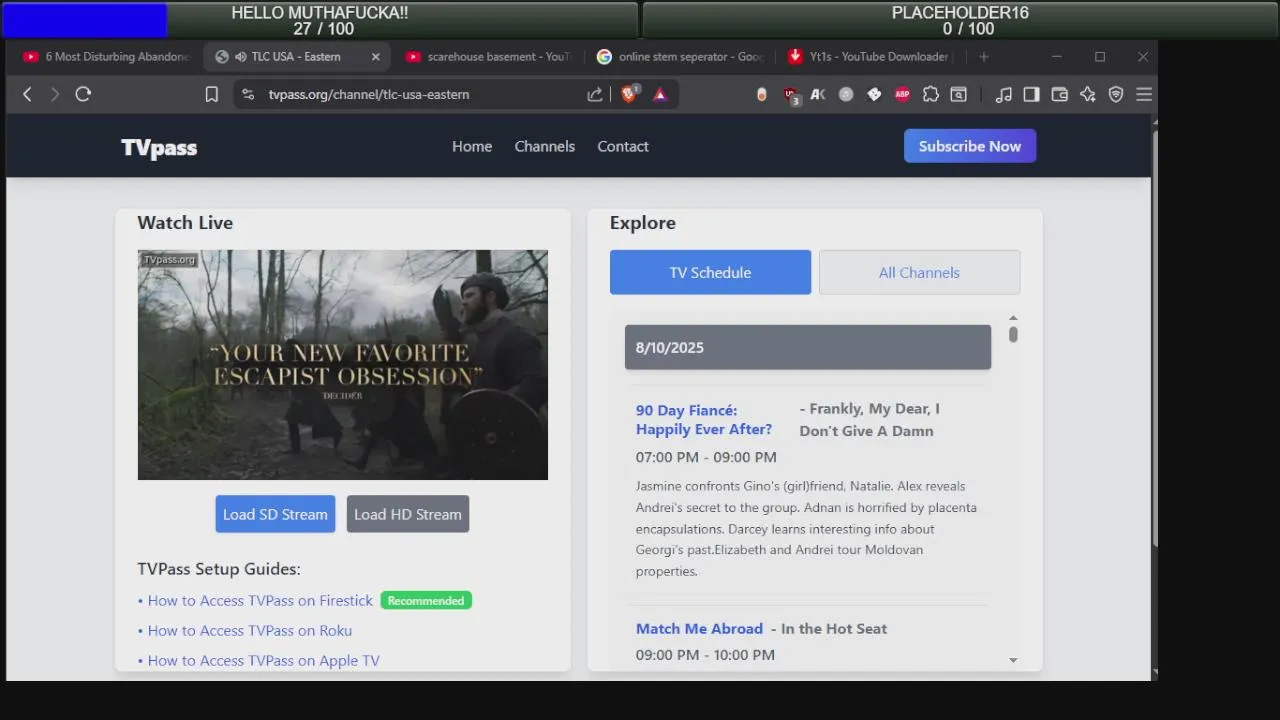This screenshot has height=720, width=1280.
Task: Click the schedule list scrollbar thumb
Action: (x=1013, y=334)
